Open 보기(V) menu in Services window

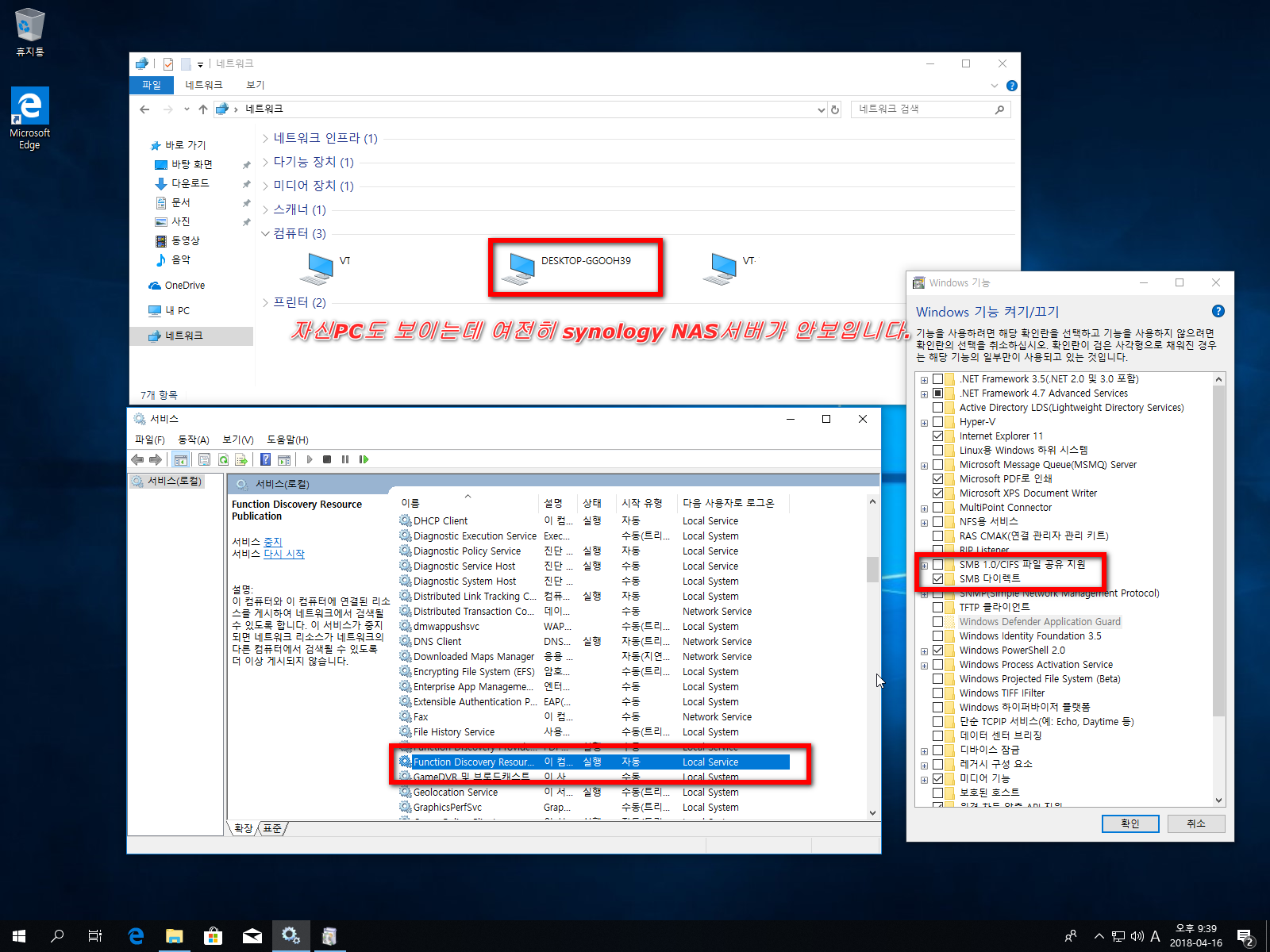[x=237, y=440]
